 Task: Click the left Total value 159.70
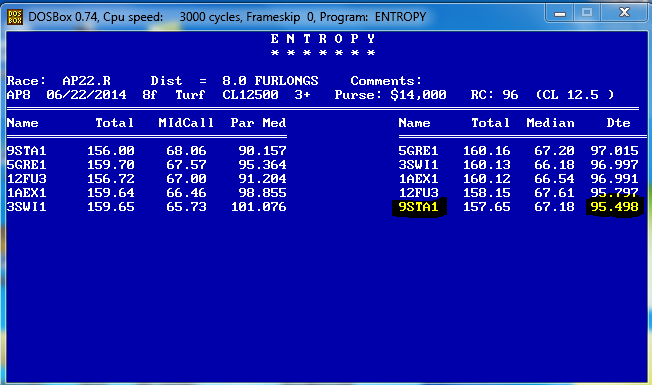111,165
